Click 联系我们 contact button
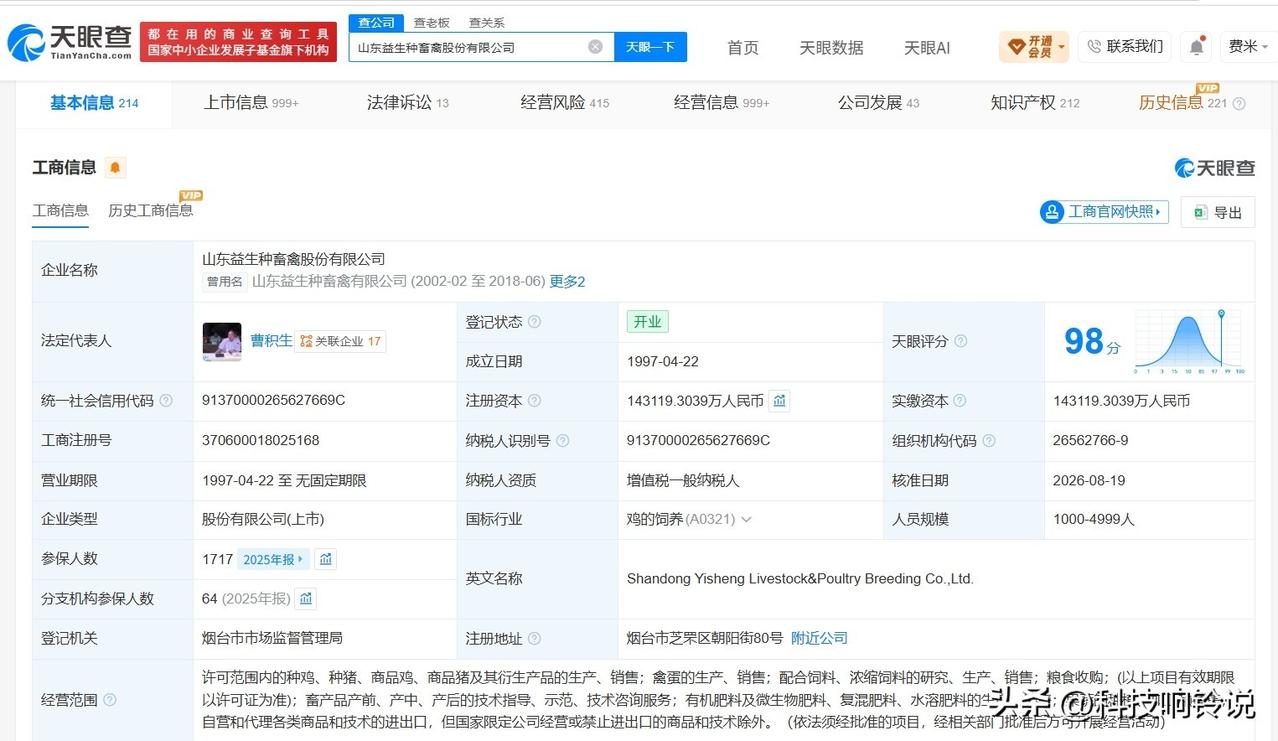 pos(1125,46)
